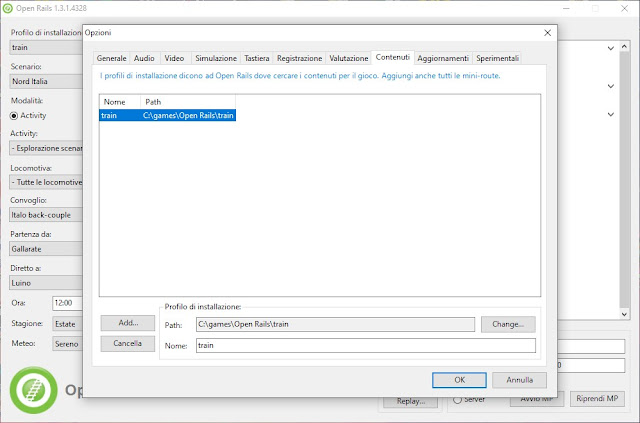Open the Partenza da 'Gallarate' dropdown
The width and height of the screenshot is (640, 423).
46,249
